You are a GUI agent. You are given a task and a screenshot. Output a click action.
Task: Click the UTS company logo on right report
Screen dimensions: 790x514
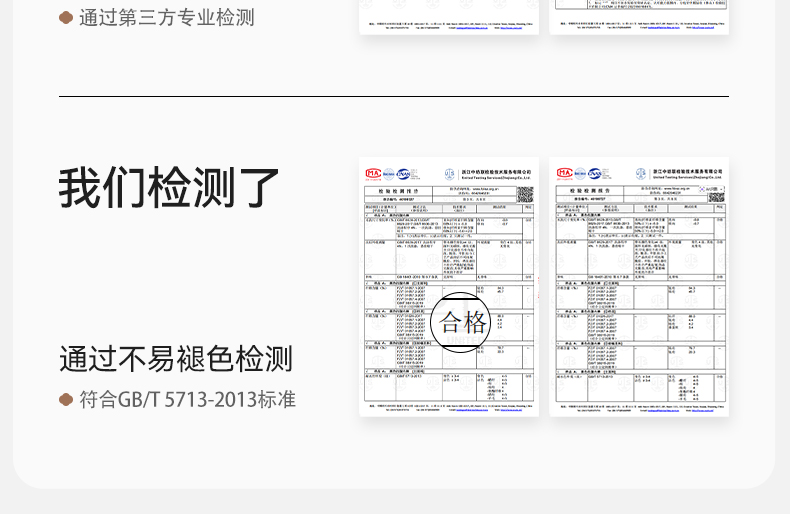(643, 172)
